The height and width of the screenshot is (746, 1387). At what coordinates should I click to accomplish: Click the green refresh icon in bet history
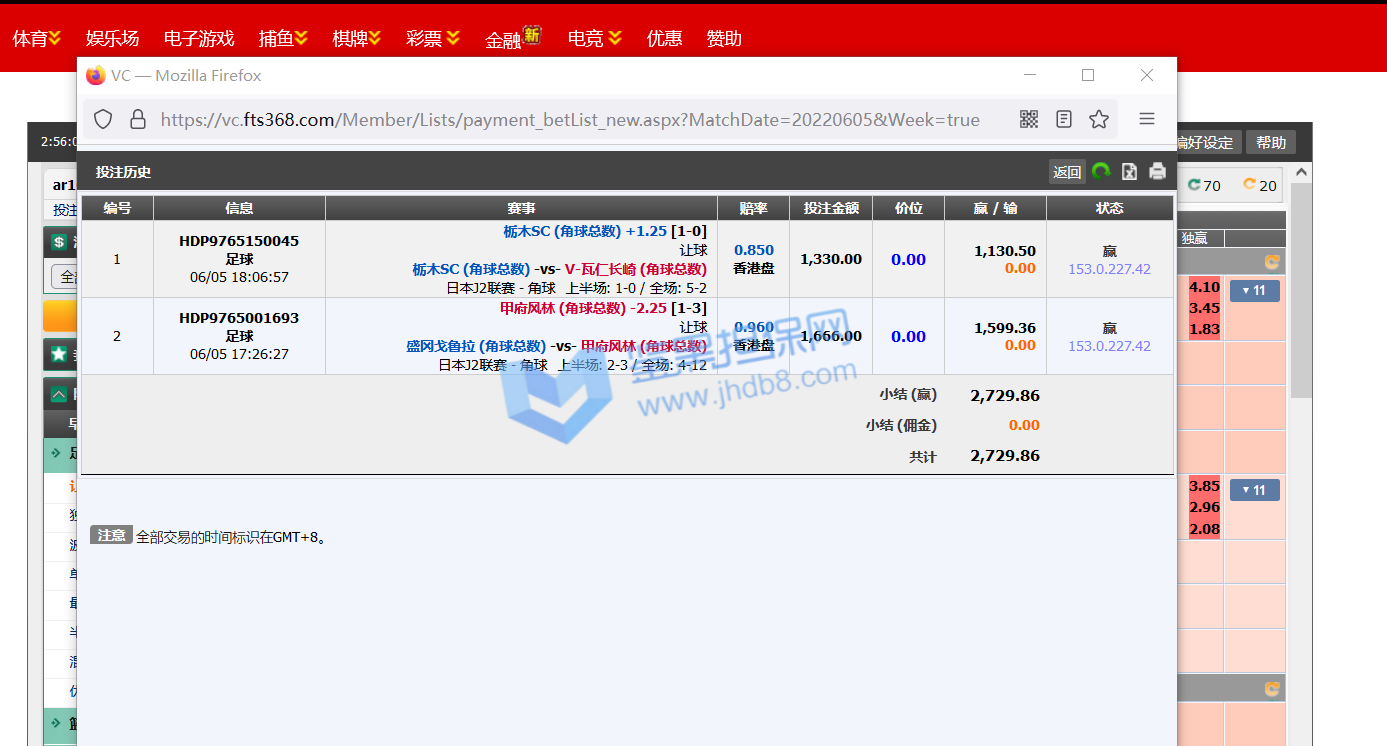click(1101, 171)
